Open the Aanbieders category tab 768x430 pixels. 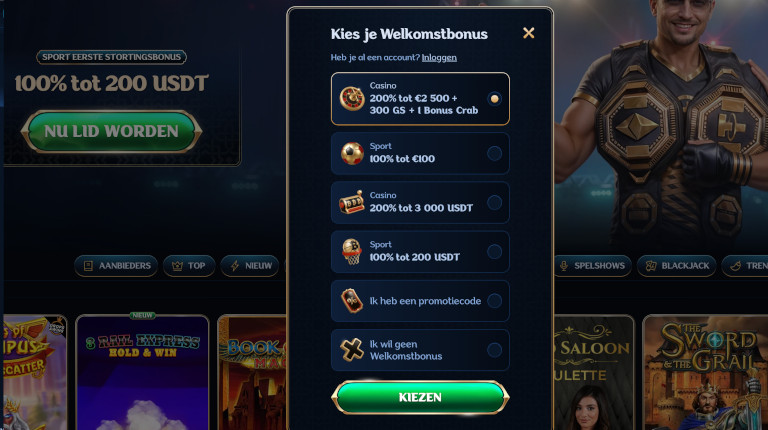click(116, 265)
